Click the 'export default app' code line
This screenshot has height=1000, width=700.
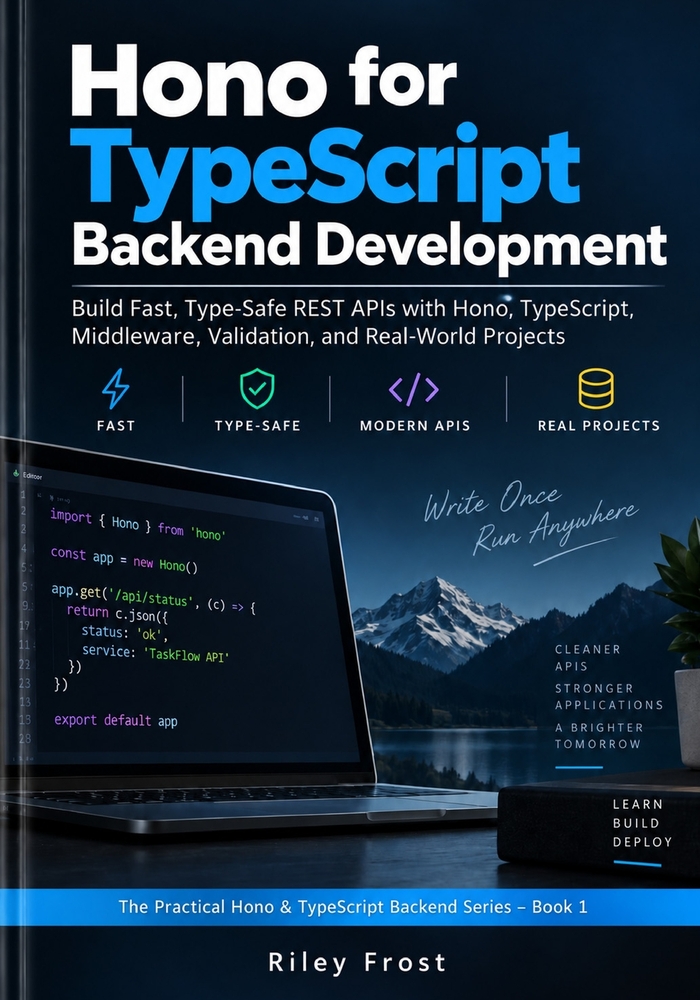(116, 720)
